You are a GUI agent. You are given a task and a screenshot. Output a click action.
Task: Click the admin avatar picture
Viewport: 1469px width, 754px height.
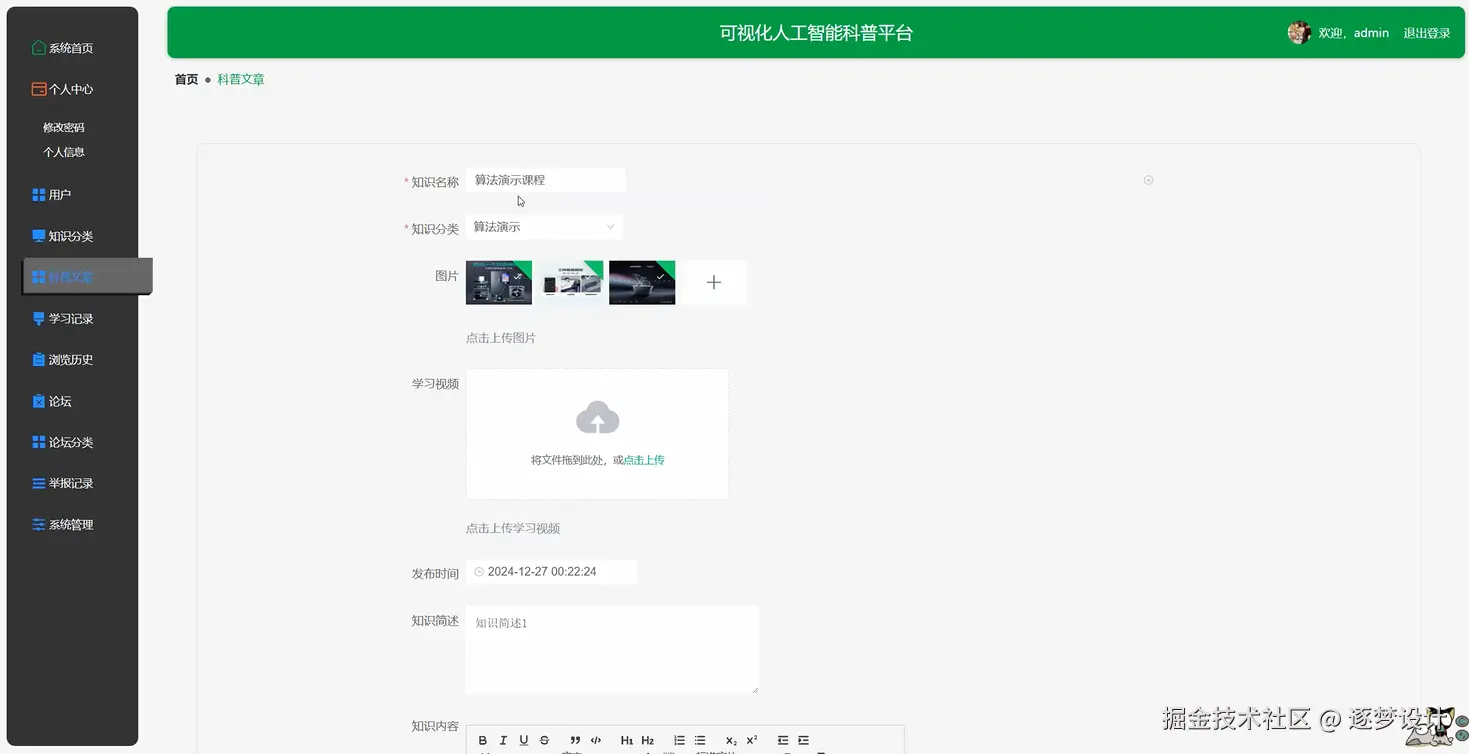pyautogui.click(x=1299, y=33)
